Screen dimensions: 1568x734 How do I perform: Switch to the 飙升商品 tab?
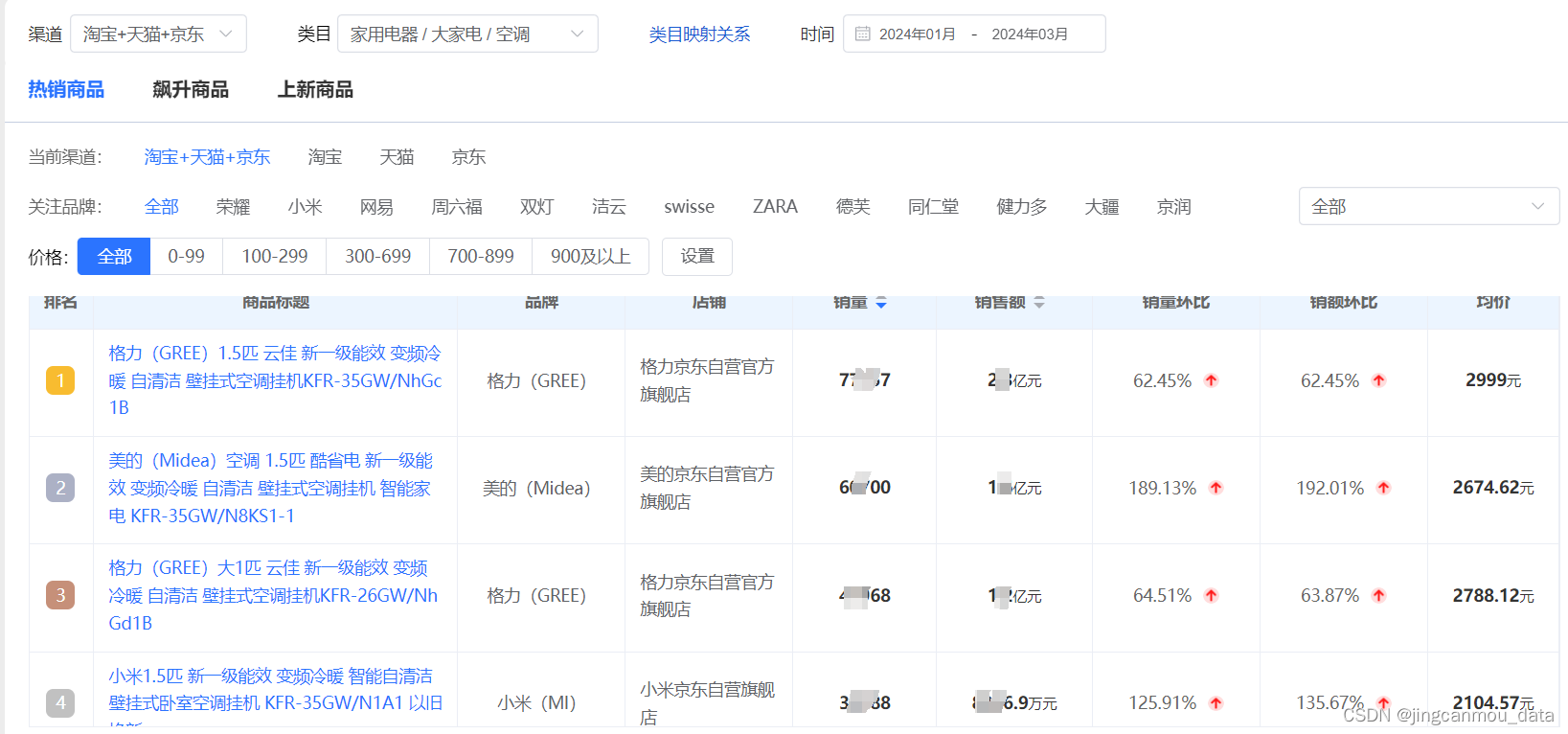pos(191,89)
